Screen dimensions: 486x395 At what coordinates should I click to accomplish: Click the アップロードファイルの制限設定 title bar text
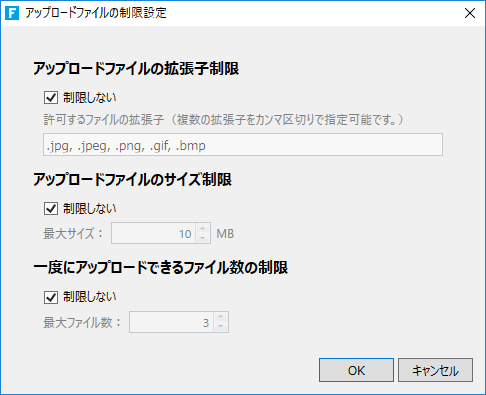coord(96,13)
